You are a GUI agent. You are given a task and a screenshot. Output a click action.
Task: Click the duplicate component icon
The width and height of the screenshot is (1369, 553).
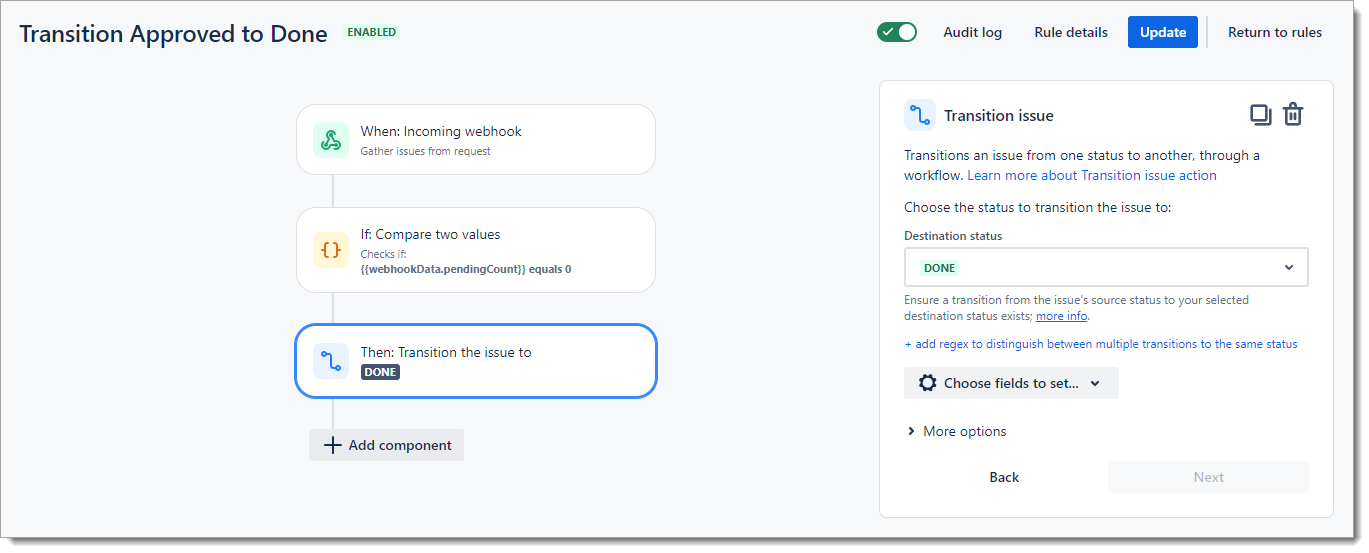(x=1260, y=115)
